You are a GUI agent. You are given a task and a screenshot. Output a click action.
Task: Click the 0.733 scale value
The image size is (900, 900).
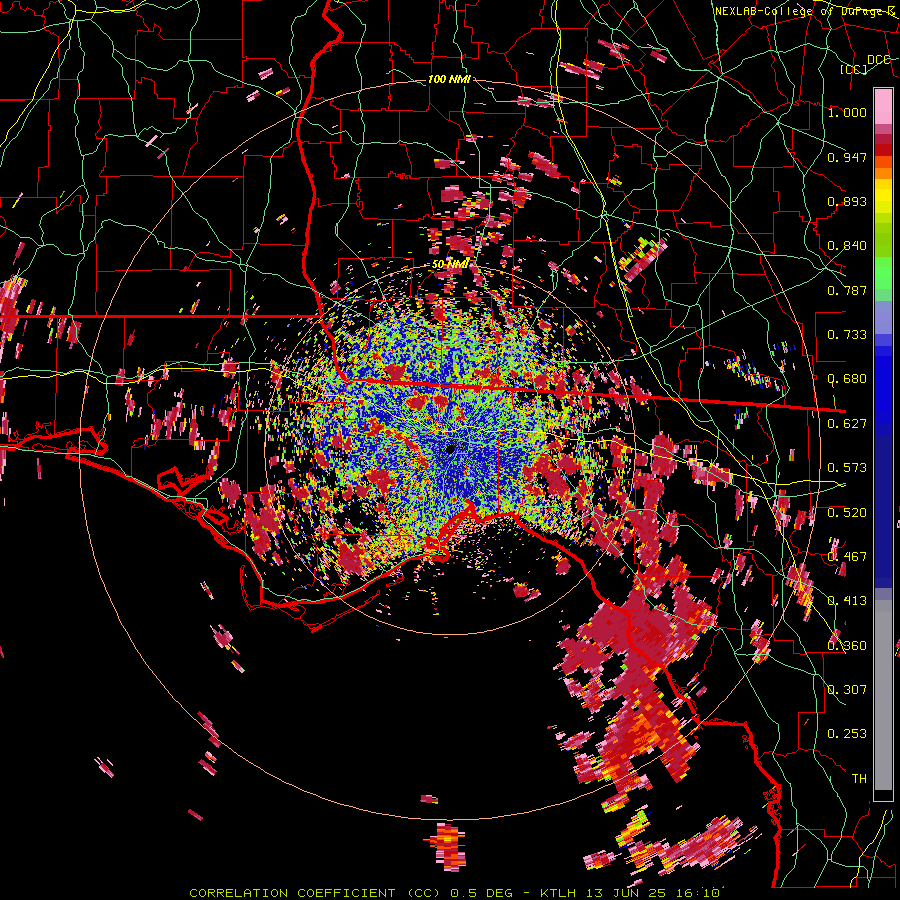click(847, 335)
